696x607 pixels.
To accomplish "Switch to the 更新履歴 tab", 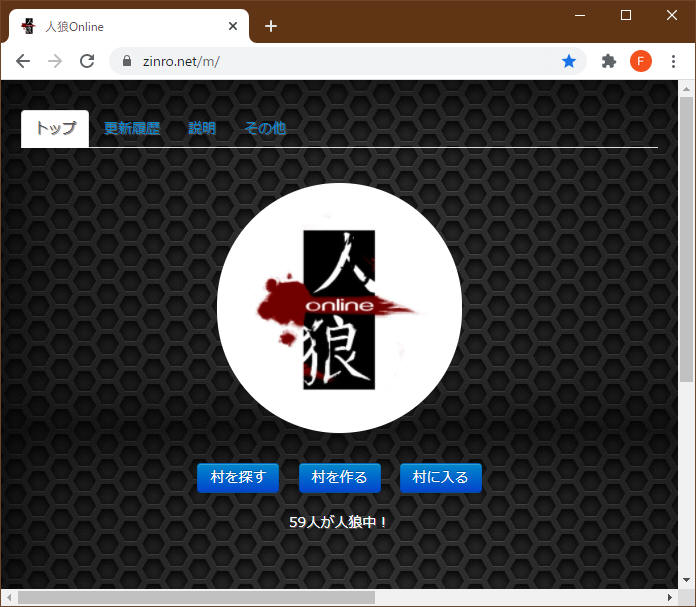I will tap(132, 128).
